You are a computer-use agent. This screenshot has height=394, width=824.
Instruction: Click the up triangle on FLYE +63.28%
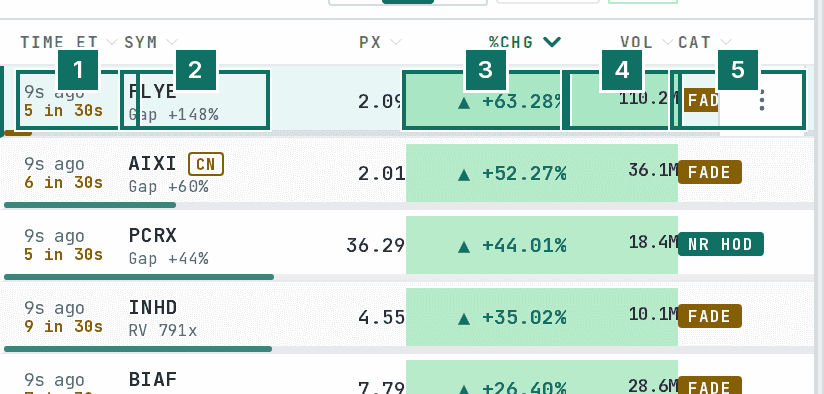pyautogui.click(x=464, y=102)
